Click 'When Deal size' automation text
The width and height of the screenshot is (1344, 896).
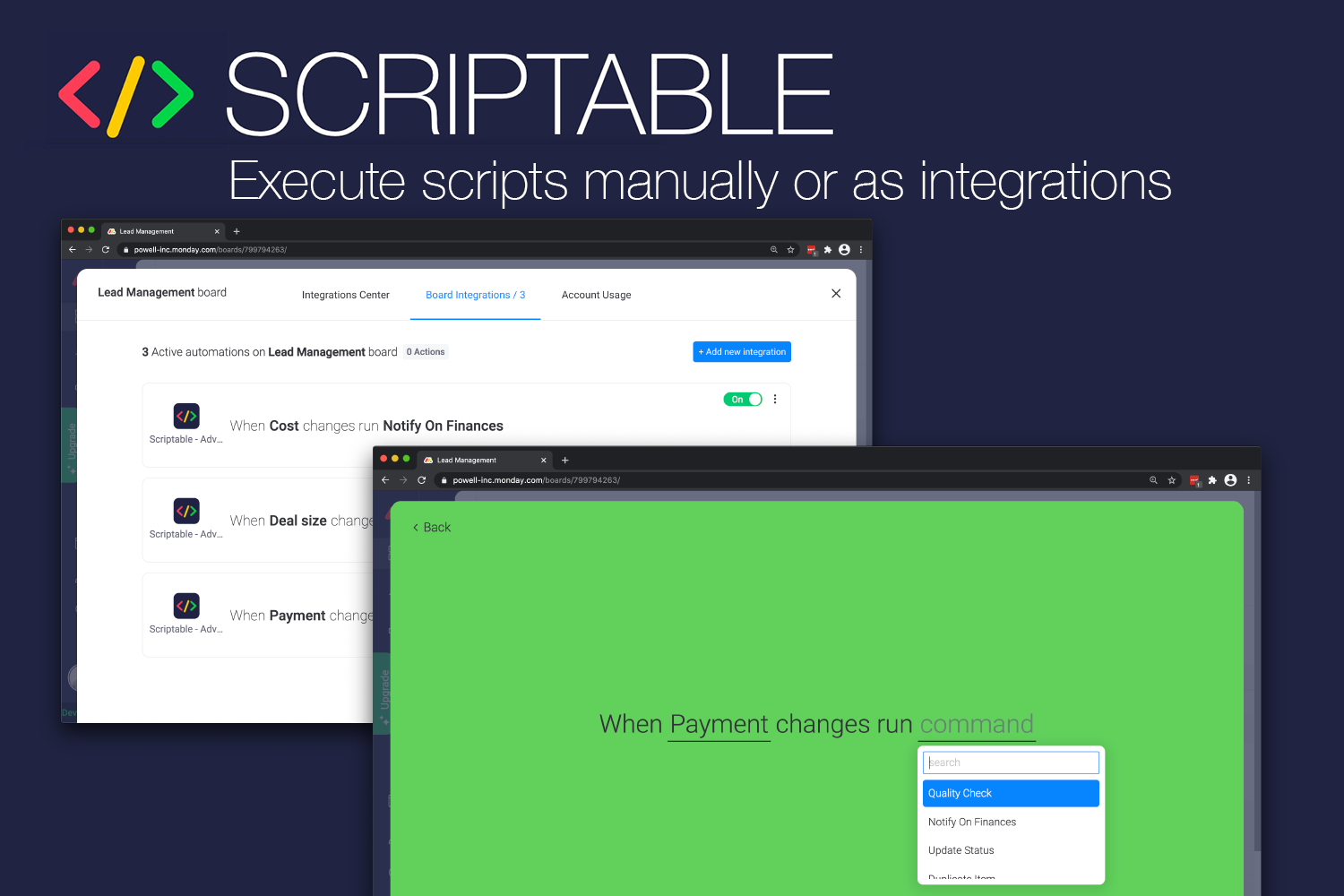[x=301, y=521]
